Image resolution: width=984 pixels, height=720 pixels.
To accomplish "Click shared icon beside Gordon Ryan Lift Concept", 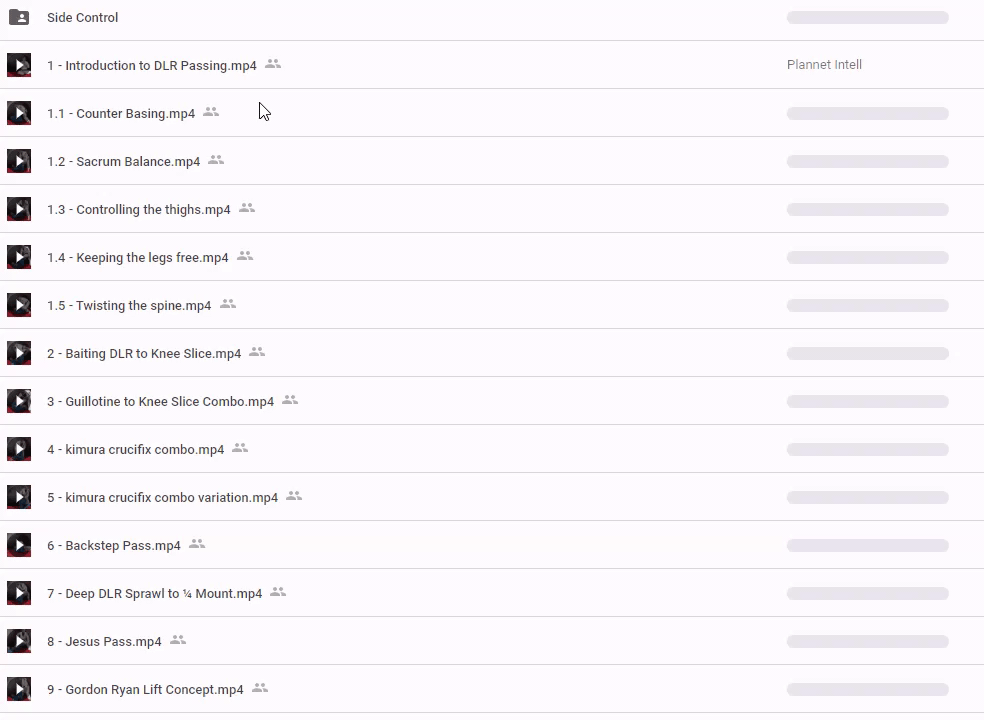I will click(x=260, y=688).
